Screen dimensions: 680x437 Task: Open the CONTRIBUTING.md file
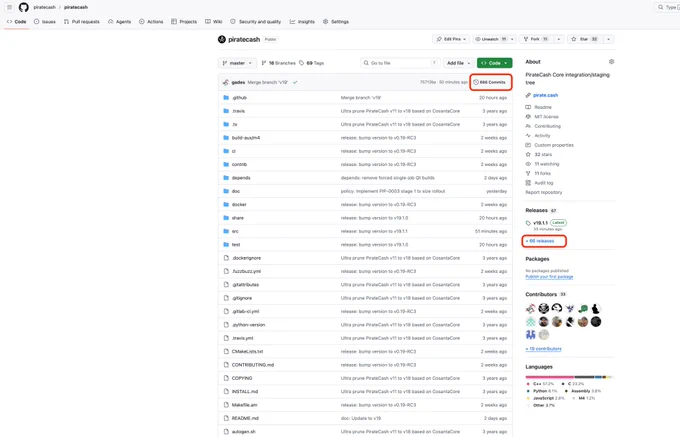pos(253,365)
